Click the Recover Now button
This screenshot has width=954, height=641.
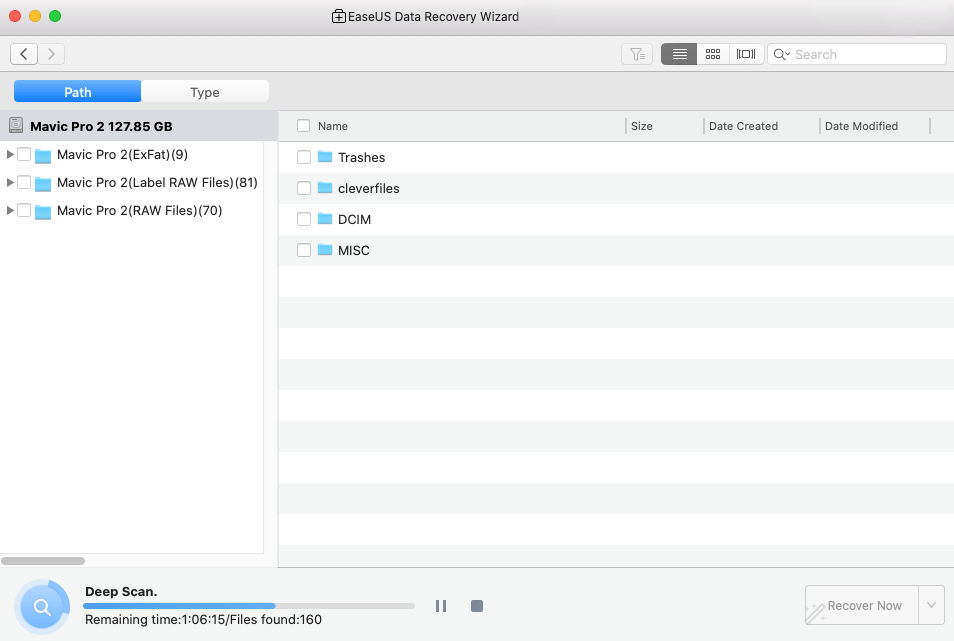pos(862,605)
